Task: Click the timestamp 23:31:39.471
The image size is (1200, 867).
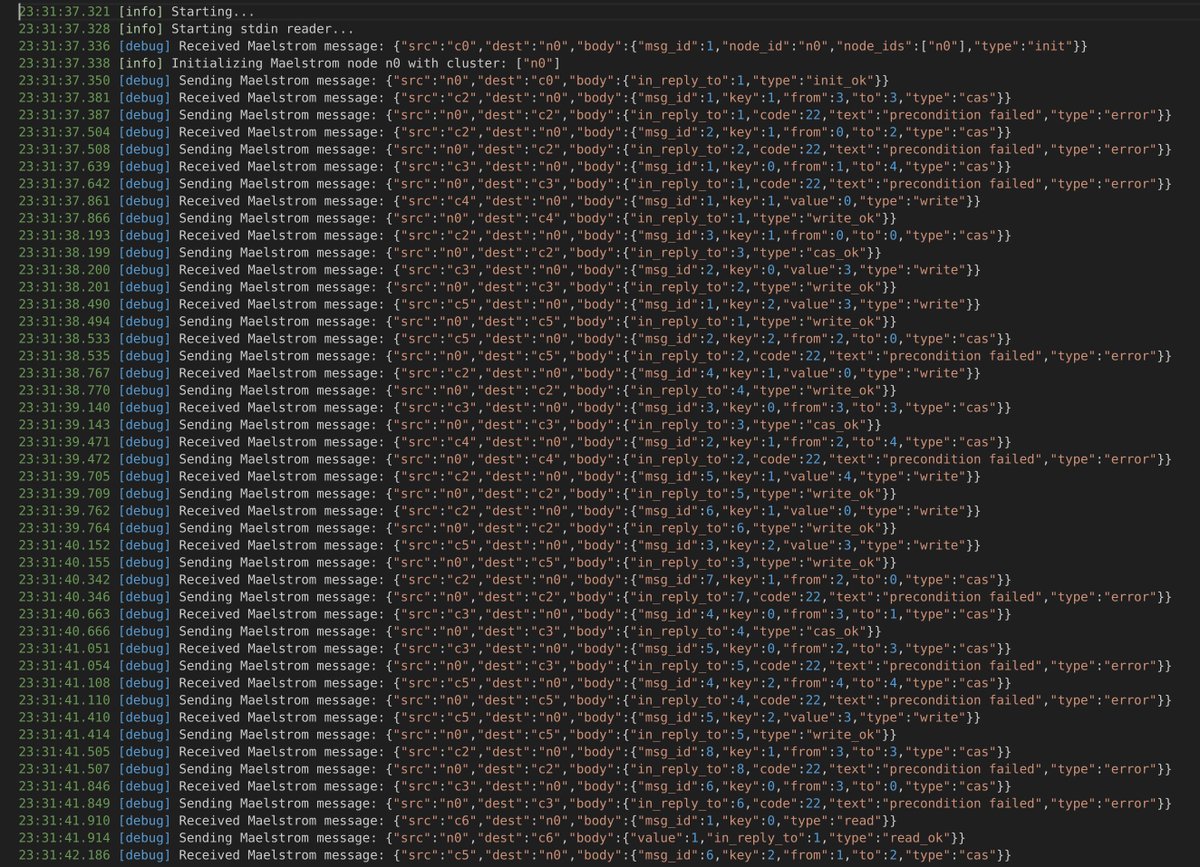Action: click(65, 441)
